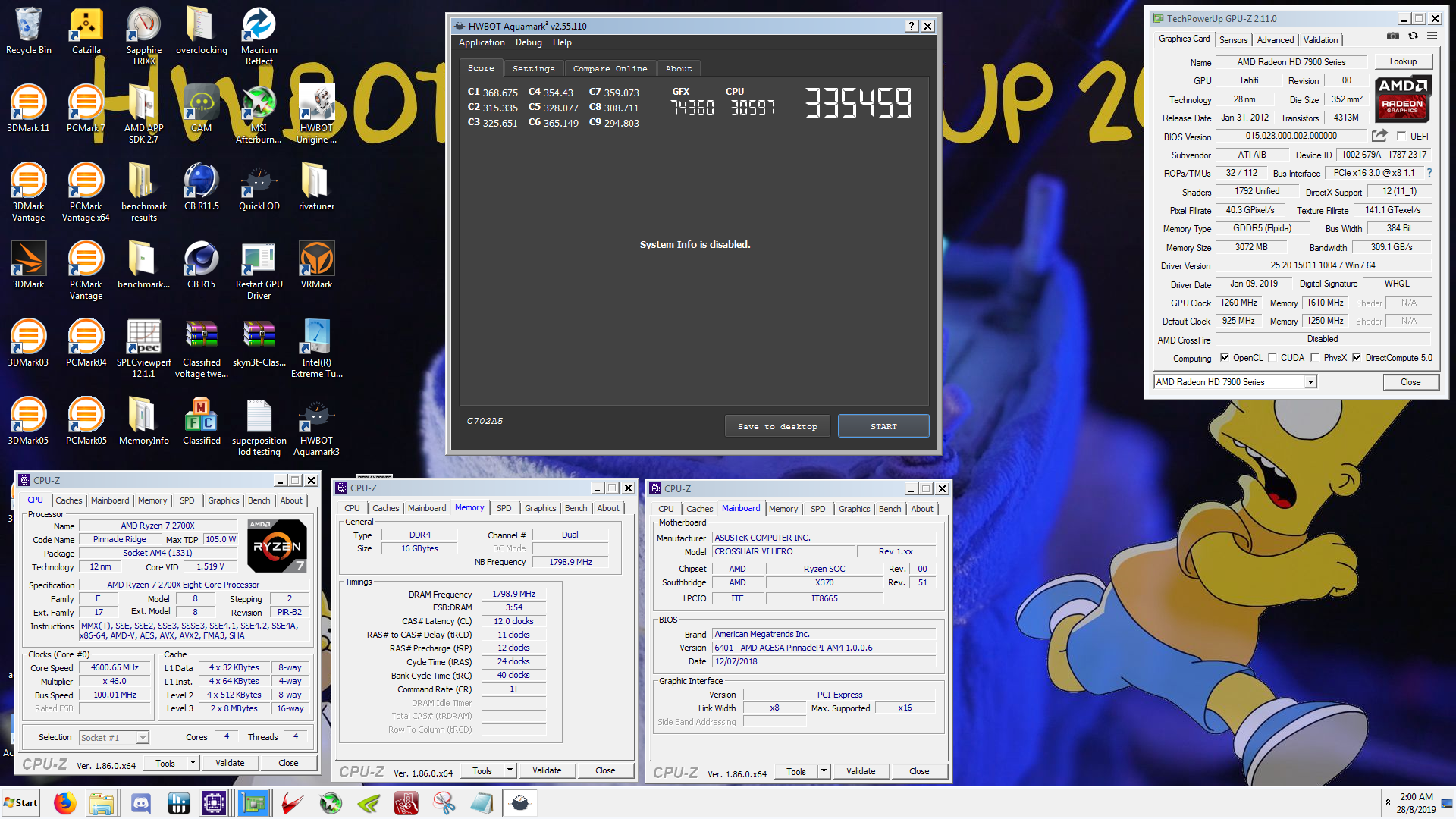Open the GPU-Z hamburger menu
This screenshot has height=819, width=1456.
pyautogui.click(x=1432, y=36)
